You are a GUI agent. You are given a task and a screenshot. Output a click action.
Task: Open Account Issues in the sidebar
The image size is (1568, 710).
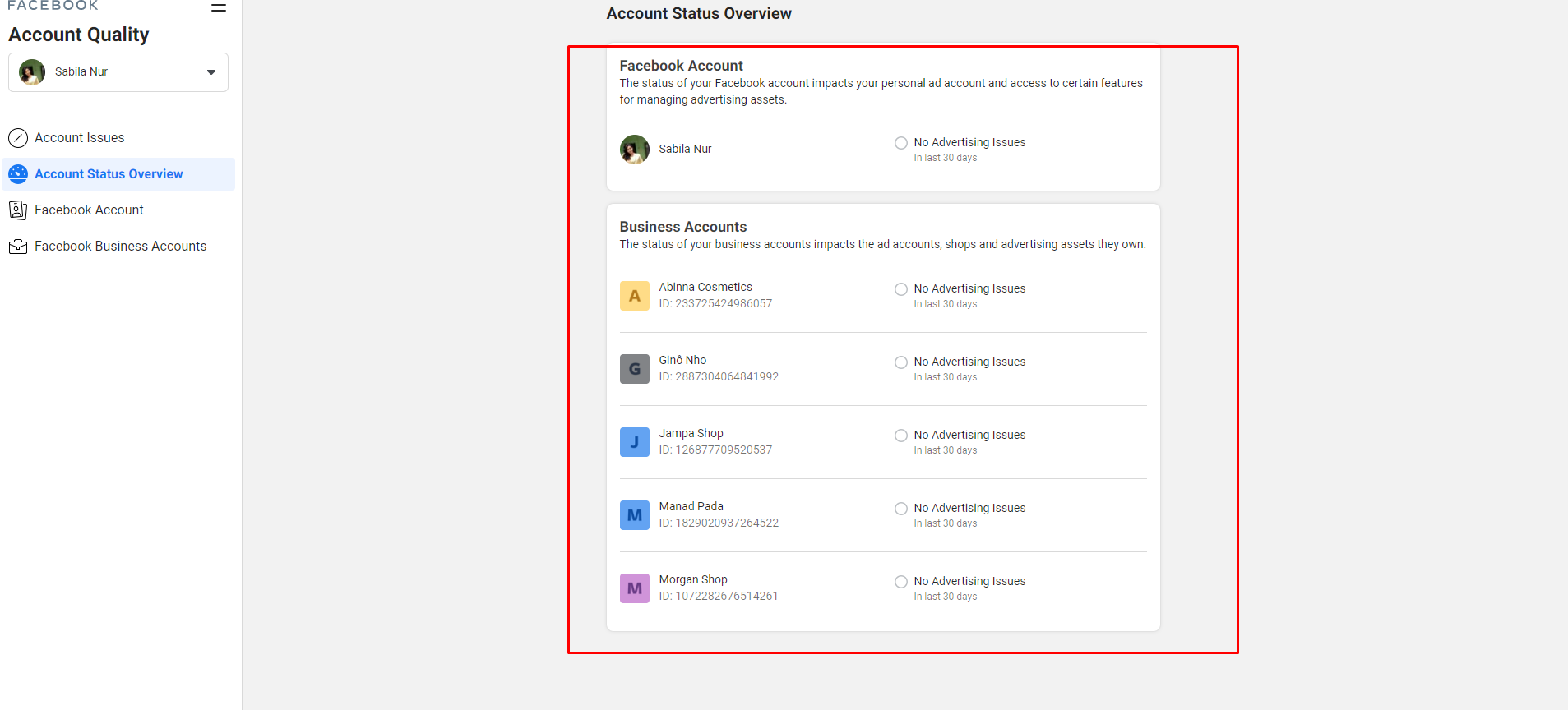(x=80, y=138)
